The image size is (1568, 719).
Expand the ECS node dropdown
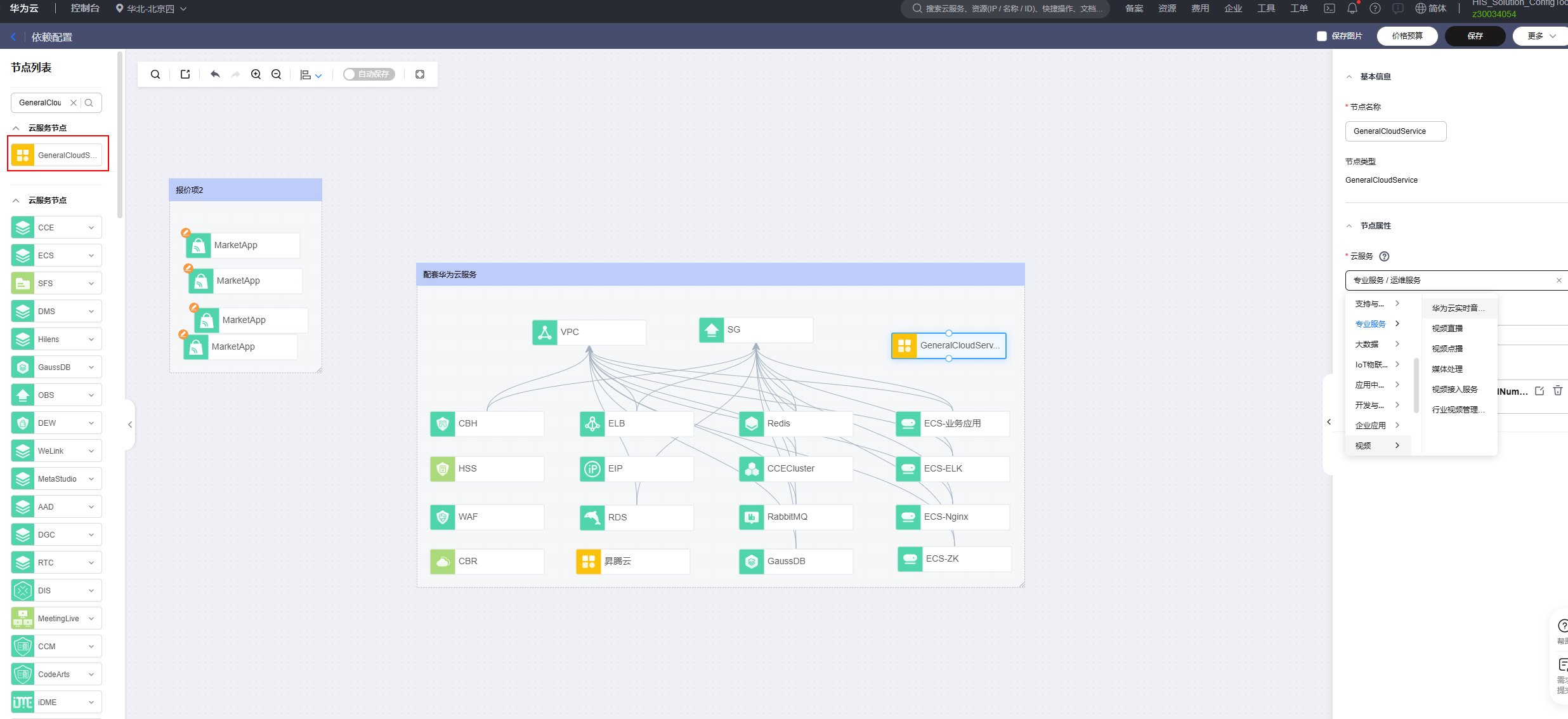point(91,256)
